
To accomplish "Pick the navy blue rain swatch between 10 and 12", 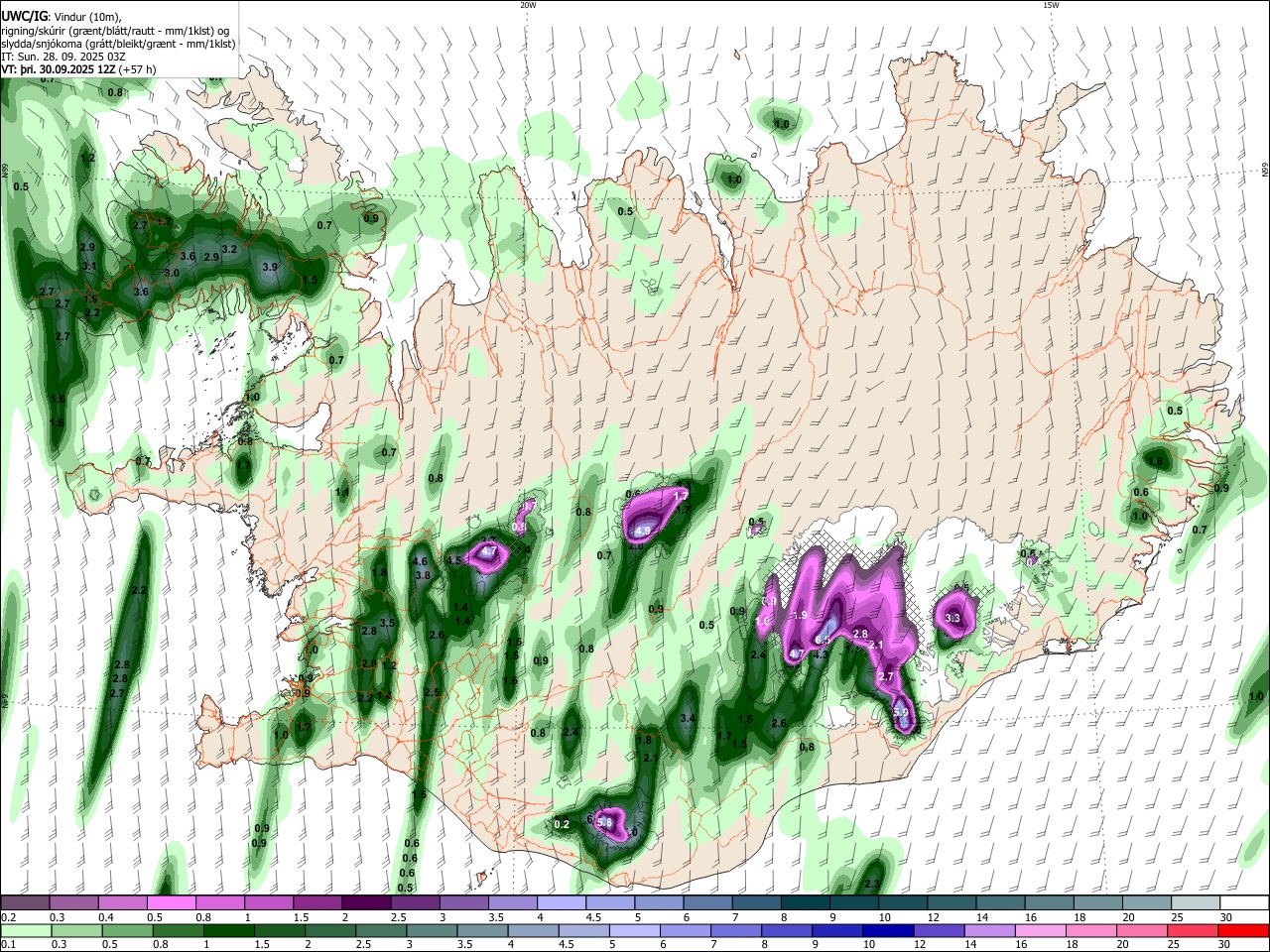I will pyautogui.click(x=889, y=930).
